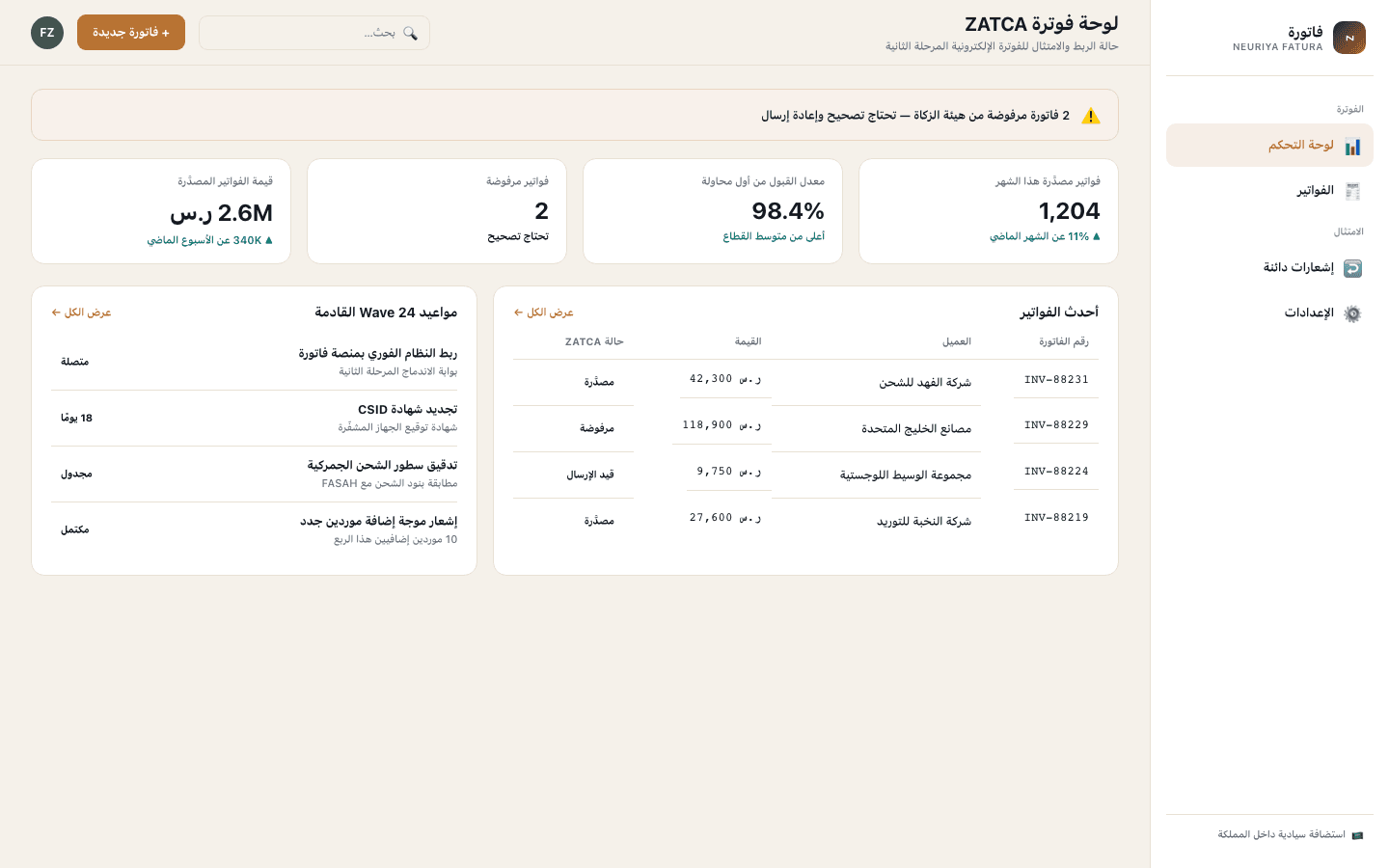
Task: Click the مرفوضة status for INV-88229
Action: click(597, 428)
